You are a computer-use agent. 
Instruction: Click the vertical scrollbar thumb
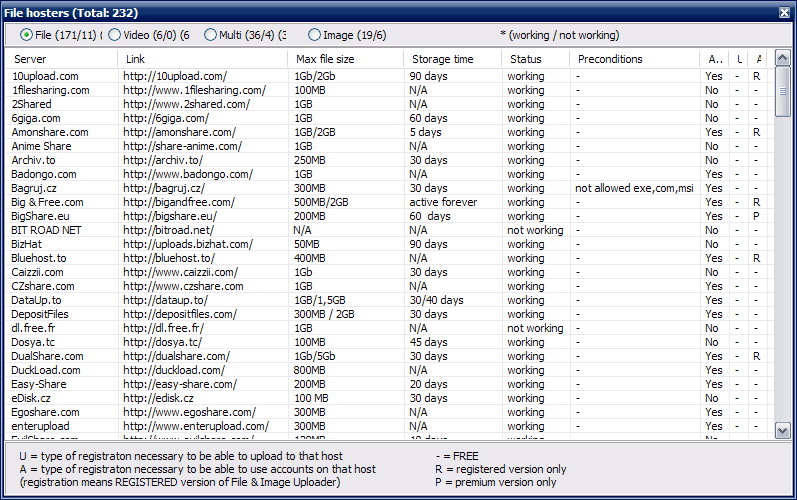782,91
